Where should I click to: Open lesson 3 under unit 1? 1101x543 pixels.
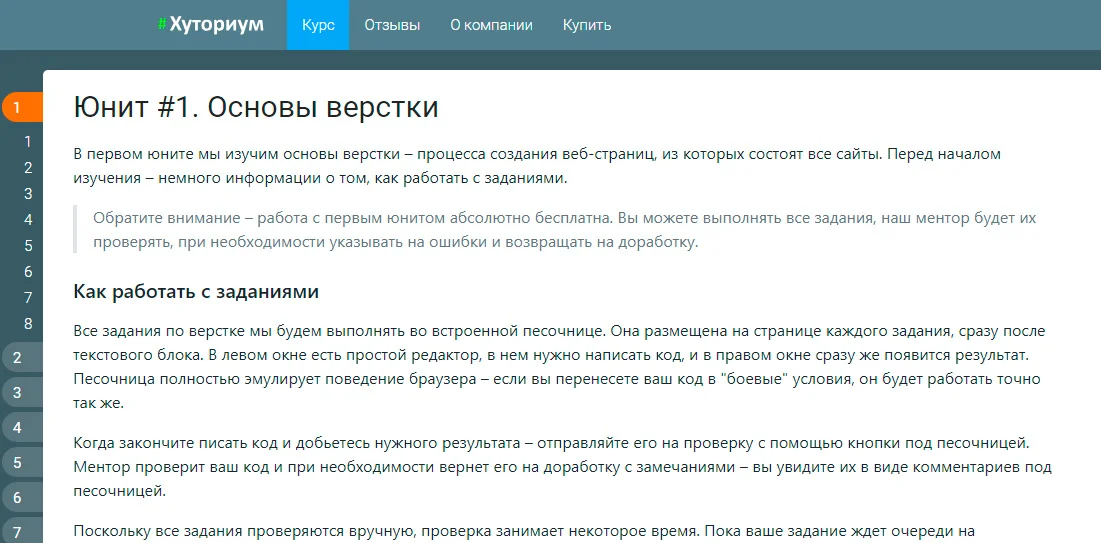(28, 194)
